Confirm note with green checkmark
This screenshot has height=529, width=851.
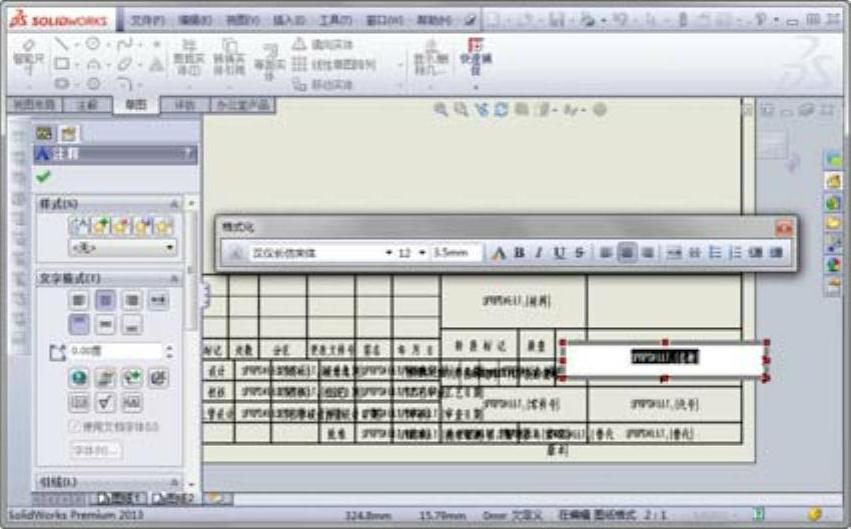click(43, 176)
